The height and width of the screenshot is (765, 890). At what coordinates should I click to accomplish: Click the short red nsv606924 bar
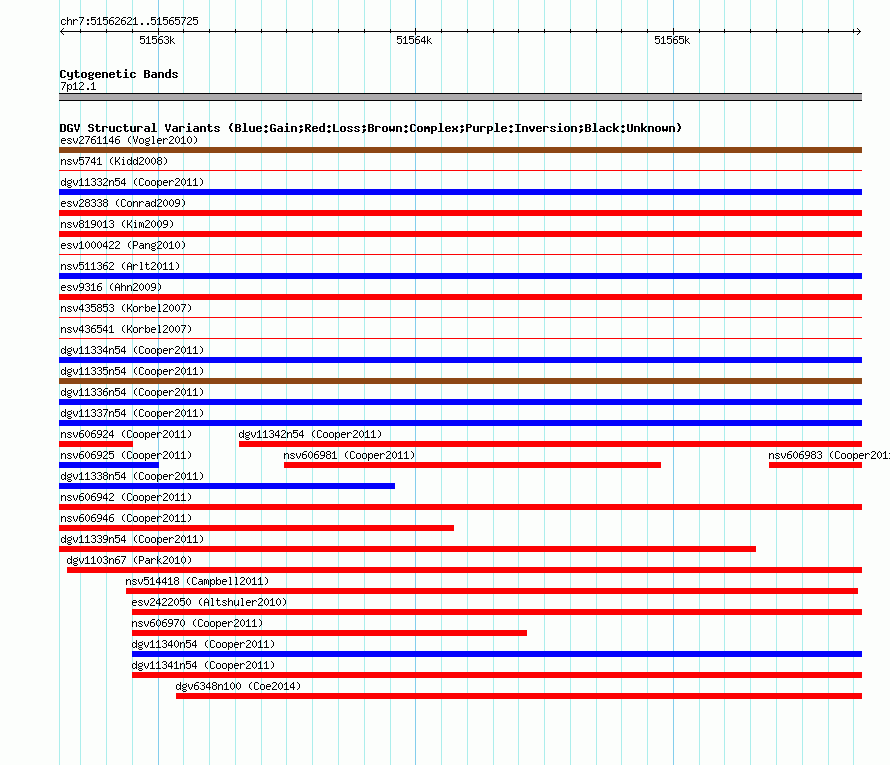click(96, 444)
